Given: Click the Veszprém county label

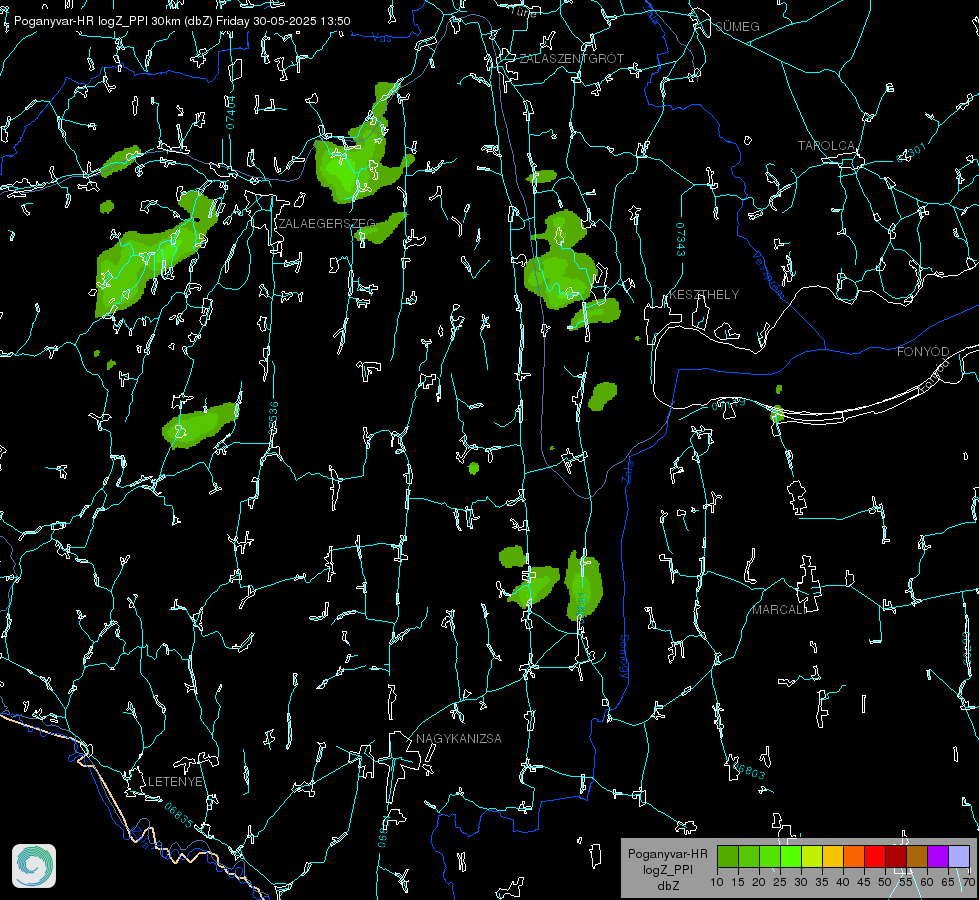Looking at the screenshot, I should (x=768, y=274).
